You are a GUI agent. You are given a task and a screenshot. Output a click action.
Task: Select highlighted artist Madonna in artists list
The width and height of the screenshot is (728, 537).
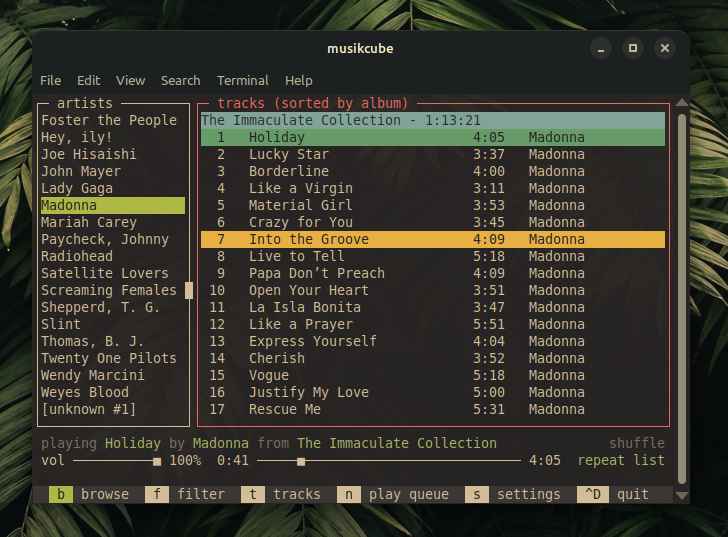coord(113,205)
